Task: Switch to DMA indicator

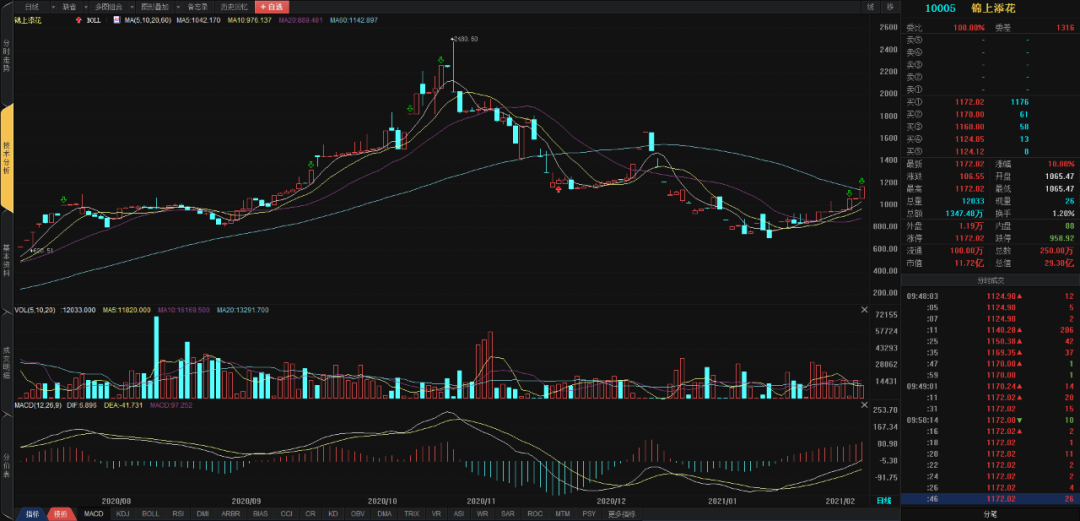Action: pos(385,514)
